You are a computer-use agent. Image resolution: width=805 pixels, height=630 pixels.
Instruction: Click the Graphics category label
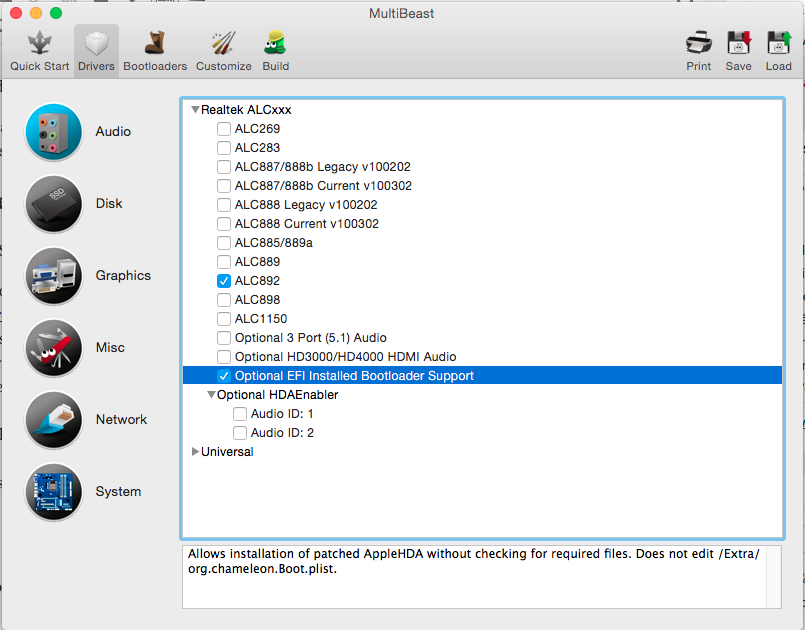(x=123, y=276)
